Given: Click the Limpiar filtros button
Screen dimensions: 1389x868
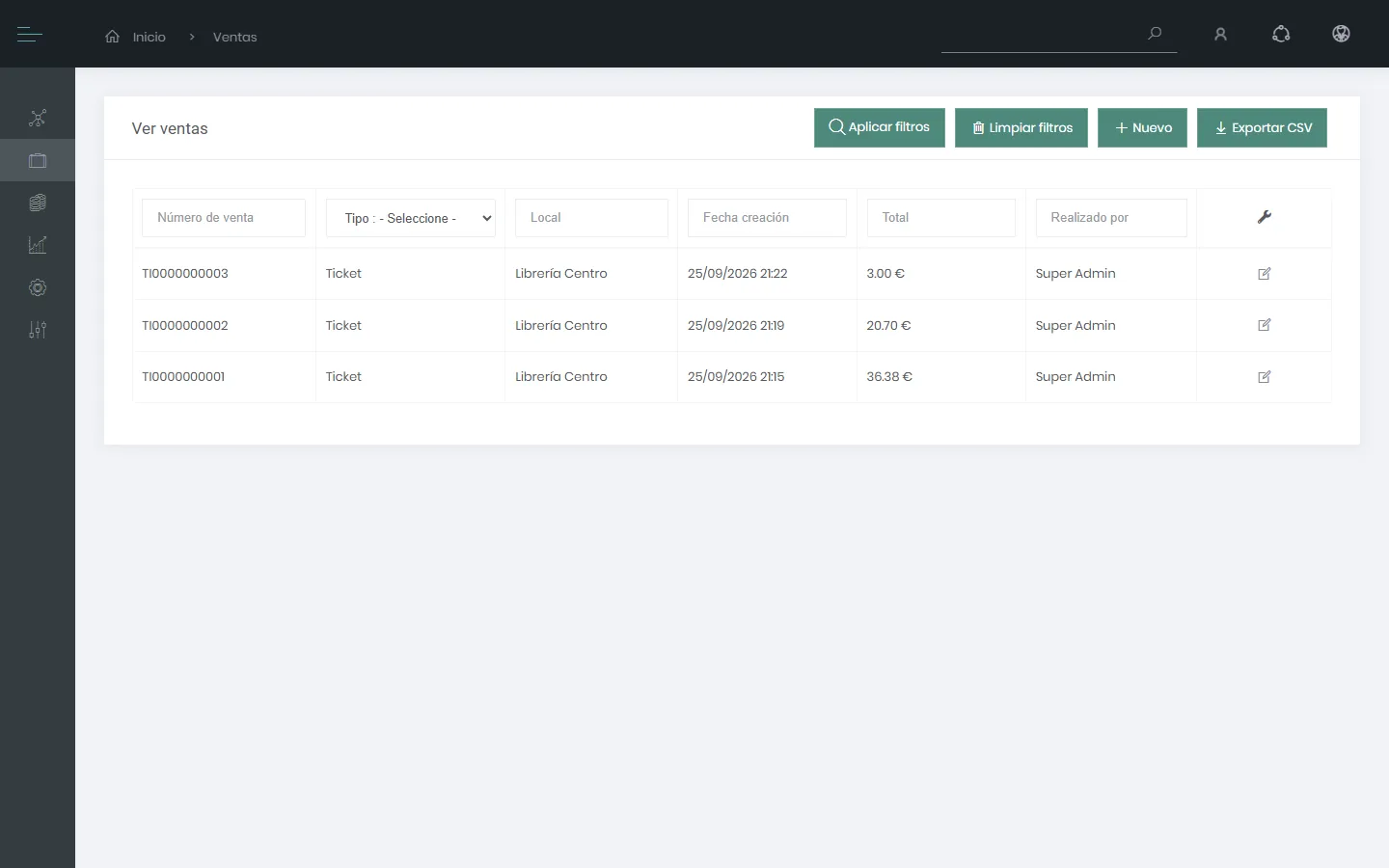Looking at the screenshot, I should (x=1021, y=127).
